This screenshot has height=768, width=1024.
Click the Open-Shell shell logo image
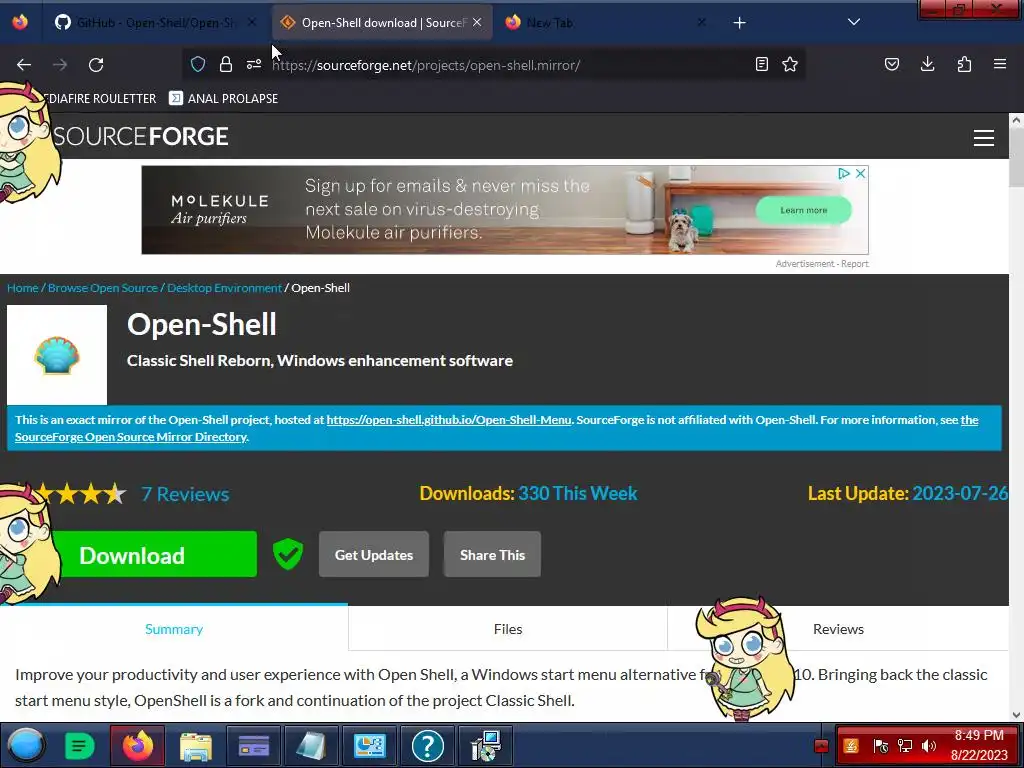[57, 355]
